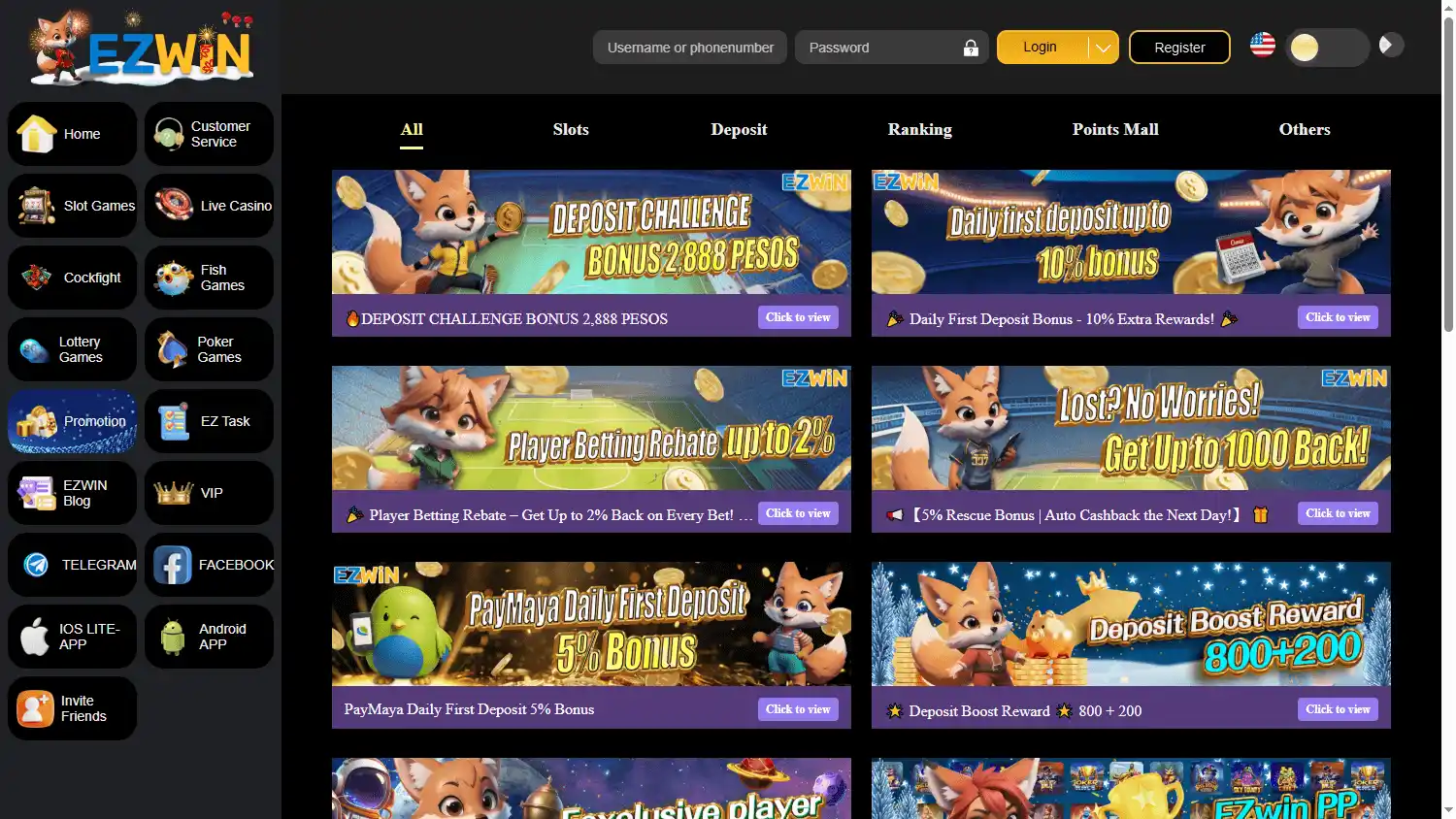The height and width of the screenshot is (819, 1456).
Task: Open Fish Games pufferfish icon
Action: click(x=174, y=278)
